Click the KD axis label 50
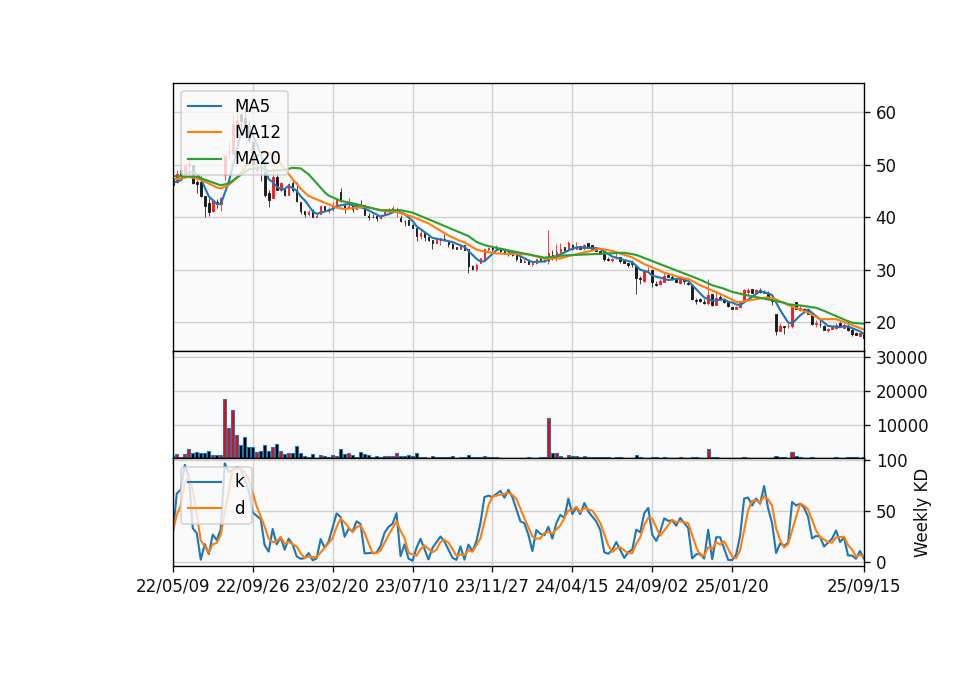Image resolution: width=960 pixels, height=690 pixels. (886, 511)
